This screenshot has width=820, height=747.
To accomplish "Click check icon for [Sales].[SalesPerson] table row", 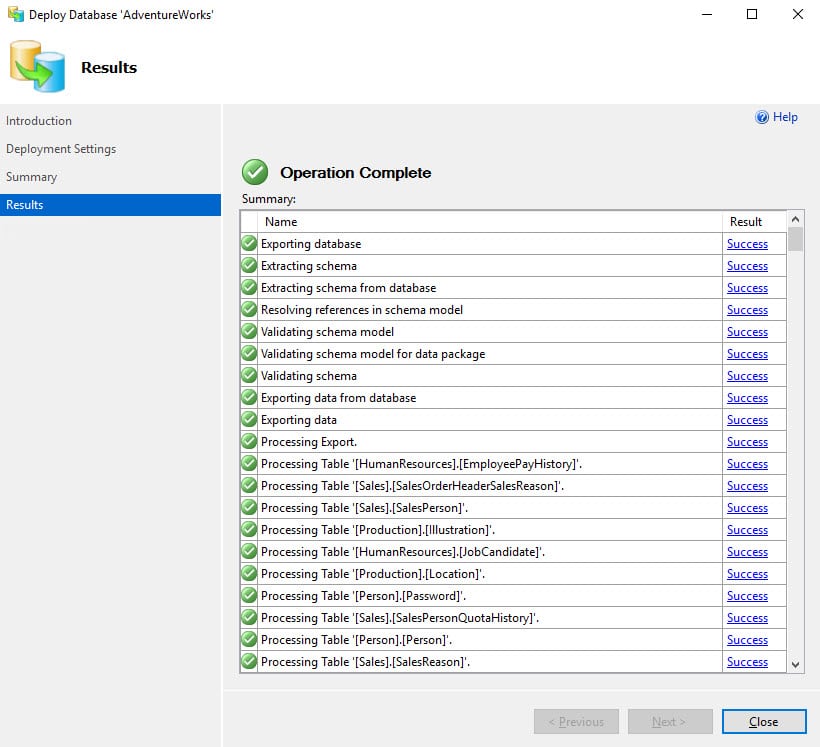I will click(x=249, y=507).
